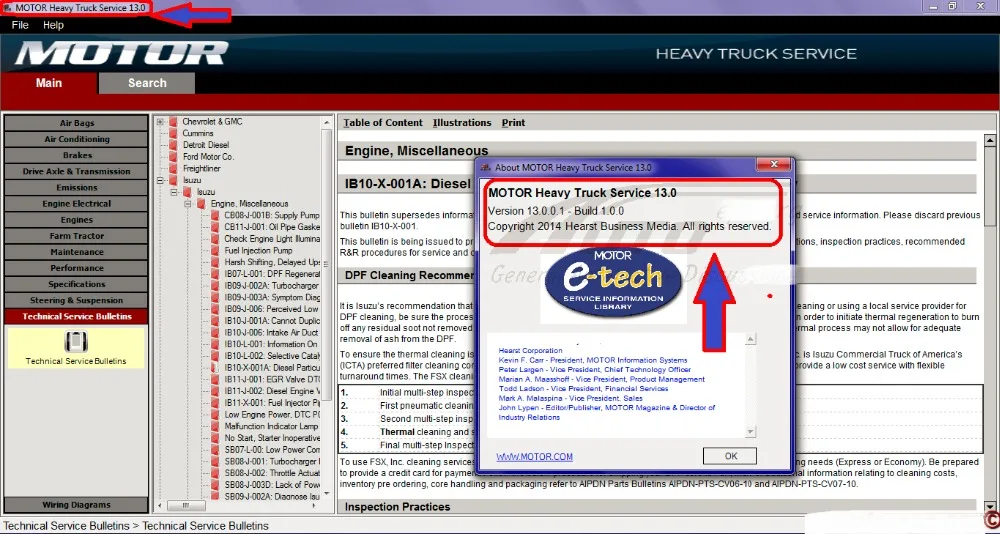The image size is (1000, 534).
Task: Select the Technical Service Bulletins header
Action: (x=77, y=316)
